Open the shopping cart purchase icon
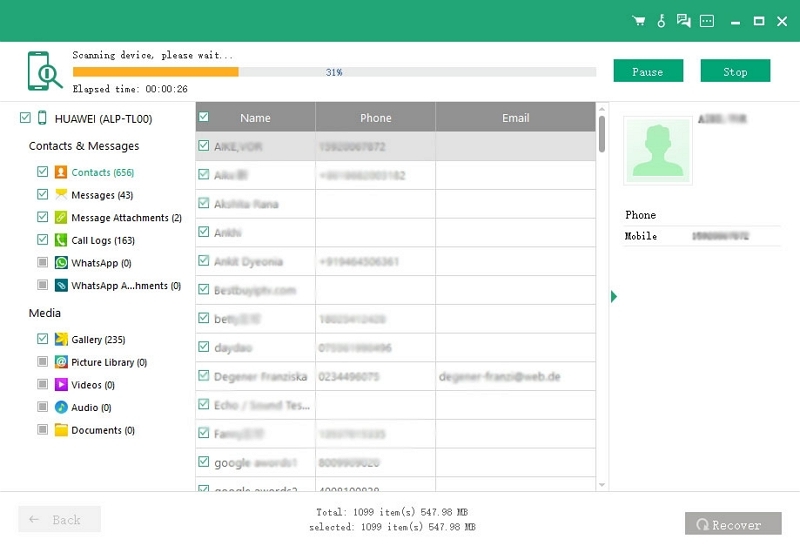Image resolution: width=800 pixels, height=546 pixels. click(639, 20)
